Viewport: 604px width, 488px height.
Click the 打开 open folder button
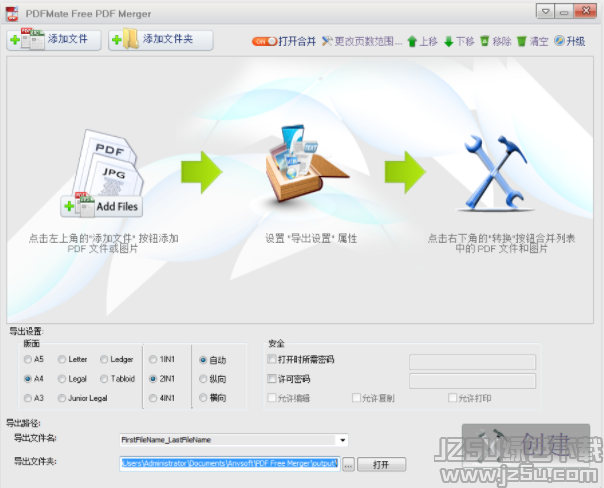pos(381,465)
